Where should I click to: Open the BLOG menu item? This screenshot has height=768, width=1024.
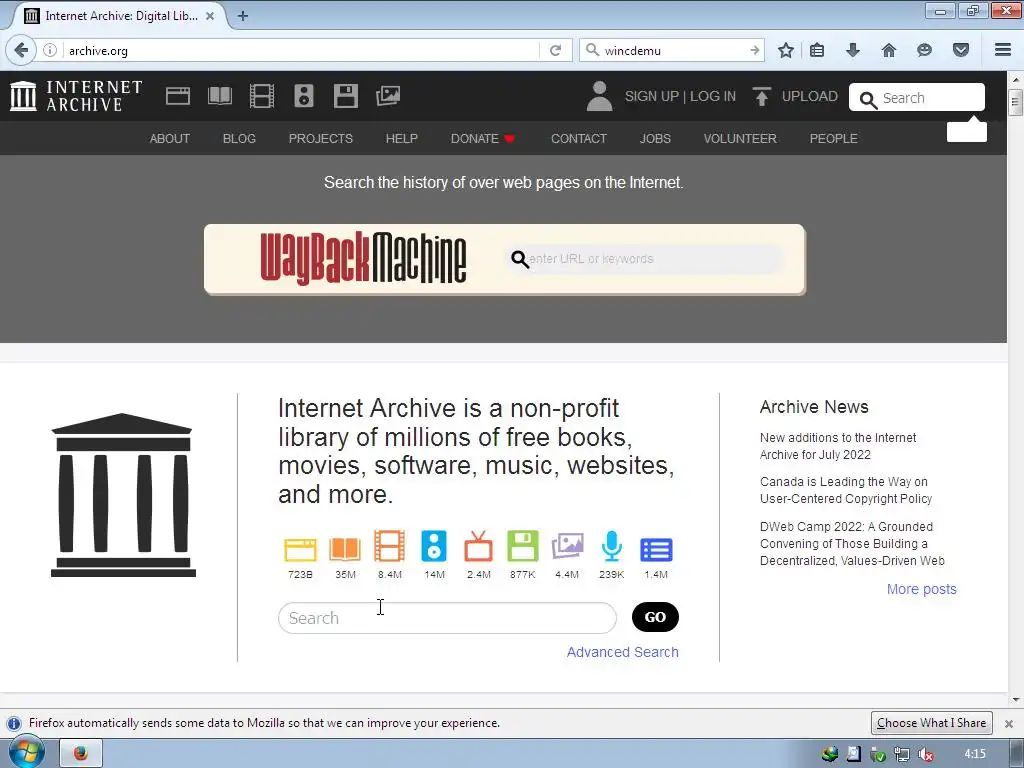tap(239, 138)
